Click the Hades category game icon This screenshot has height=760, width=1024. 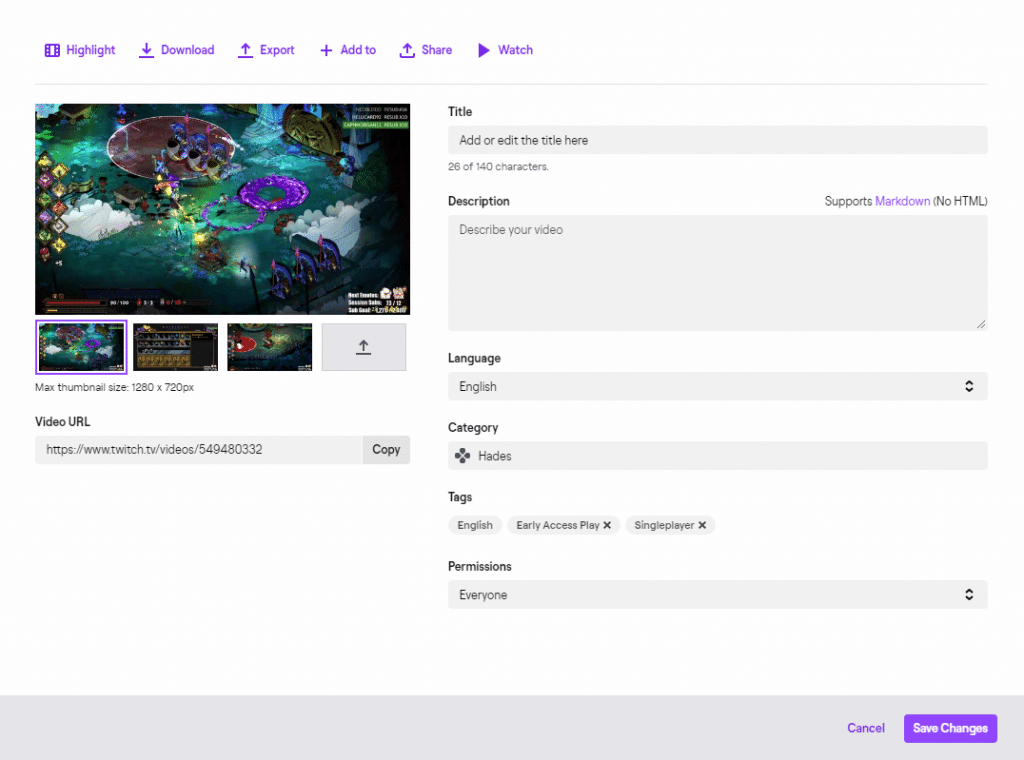coord(461,455)
